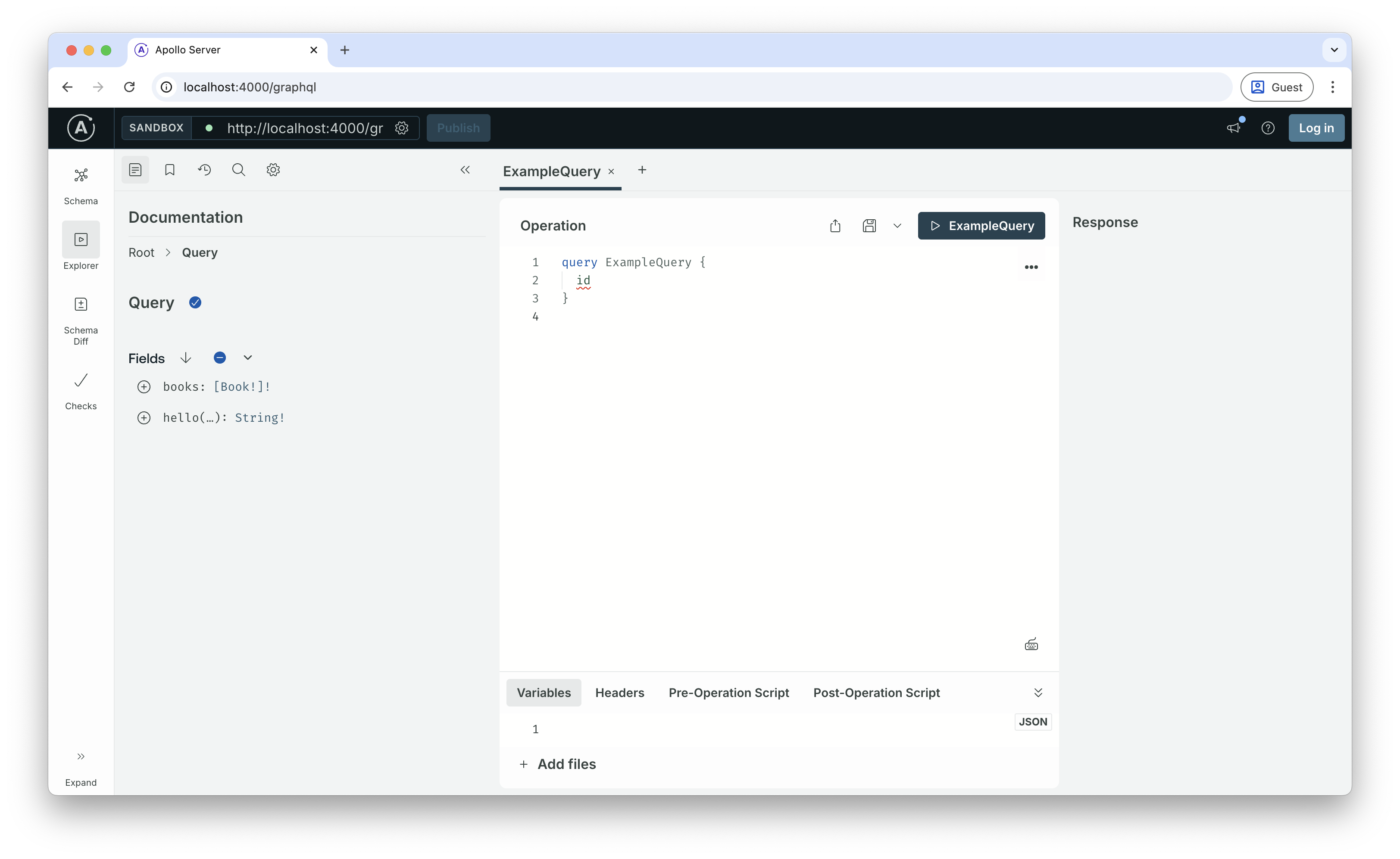Collapse the variables bottom panel
1400x859 pixels.
coord(1038,693)
